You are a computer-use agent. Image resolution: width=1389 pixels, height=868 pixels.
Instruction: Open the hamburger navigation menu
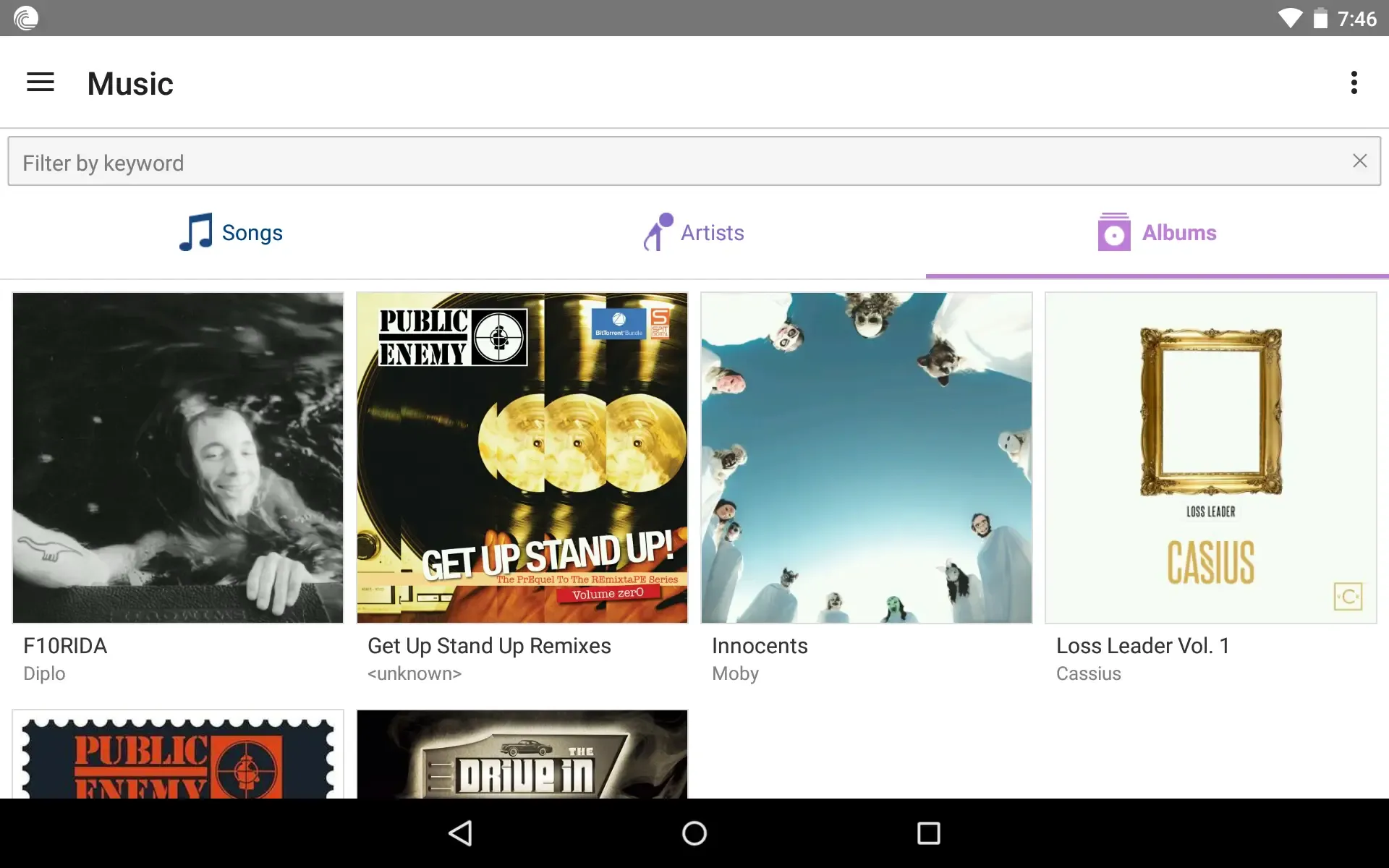point(41,82)
